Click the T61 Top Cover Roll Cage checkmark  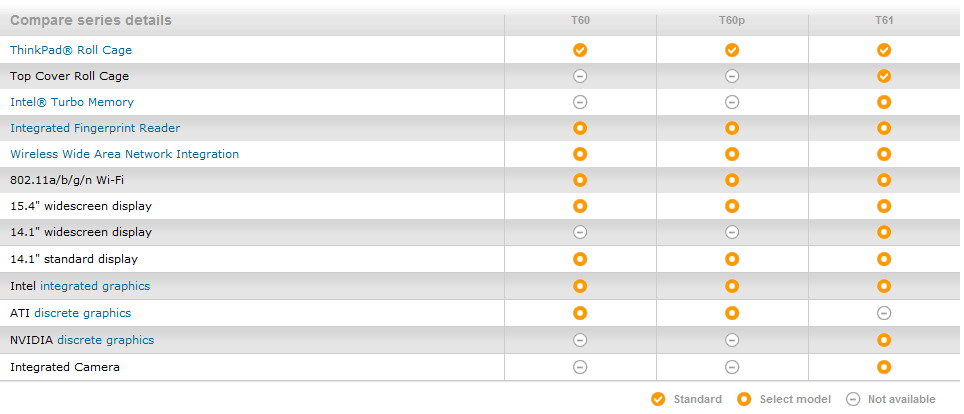883,76
